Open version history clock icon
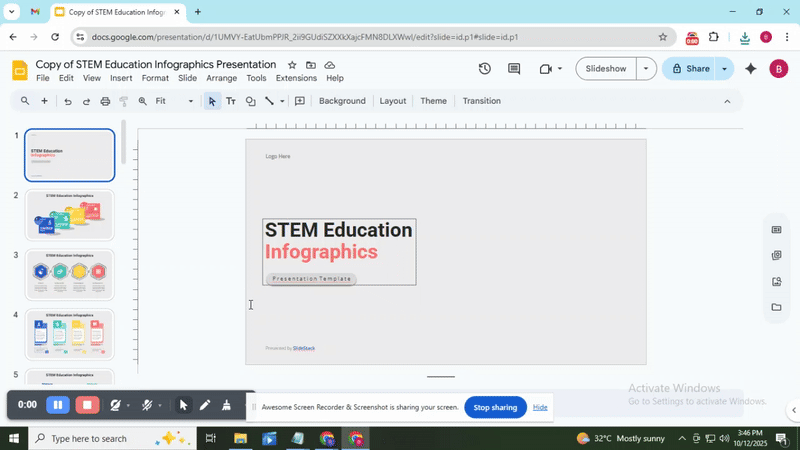 click(484, 69)
